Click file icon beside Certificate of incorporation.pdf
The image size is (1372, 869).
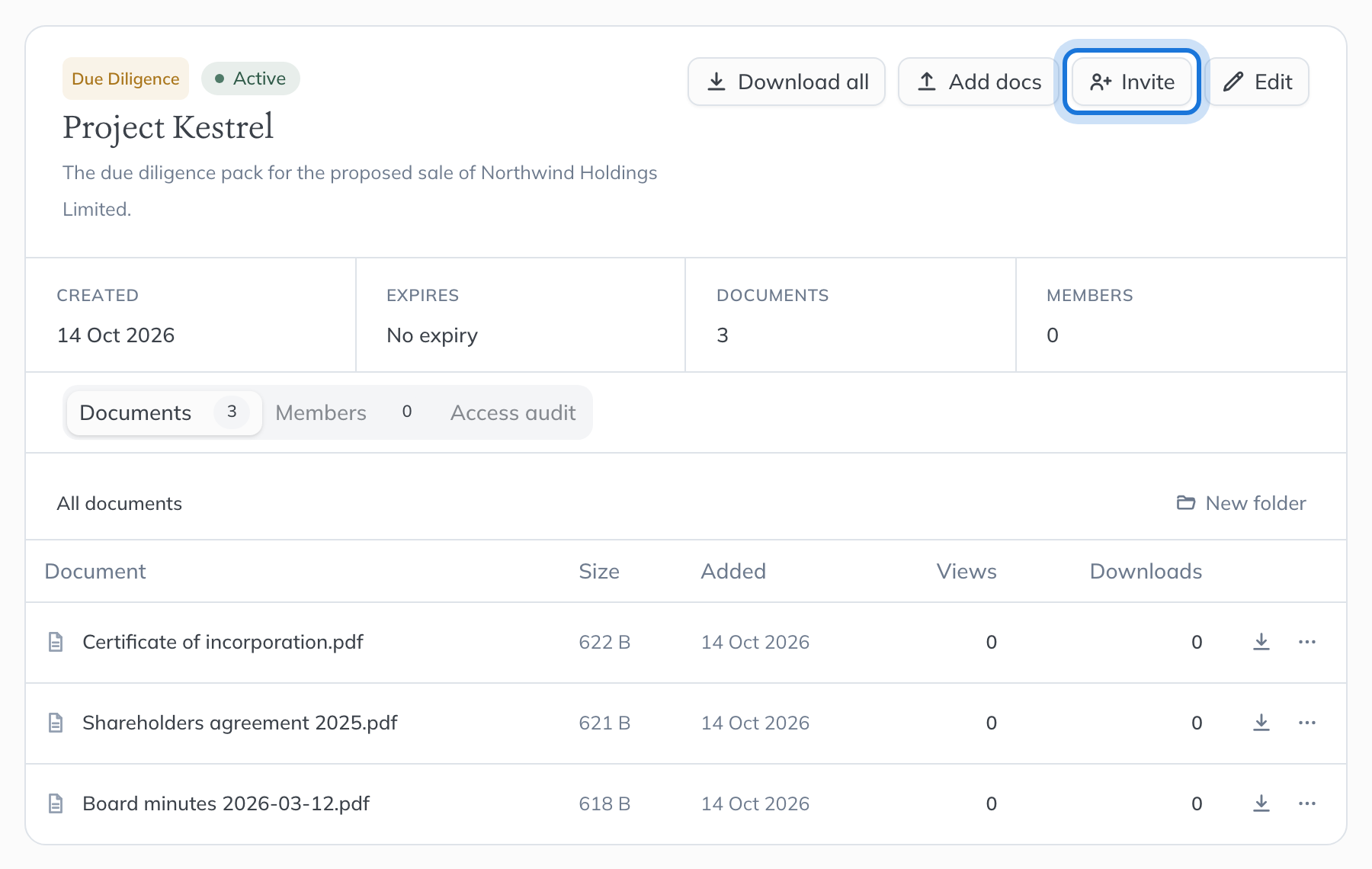tap(56, 642)
